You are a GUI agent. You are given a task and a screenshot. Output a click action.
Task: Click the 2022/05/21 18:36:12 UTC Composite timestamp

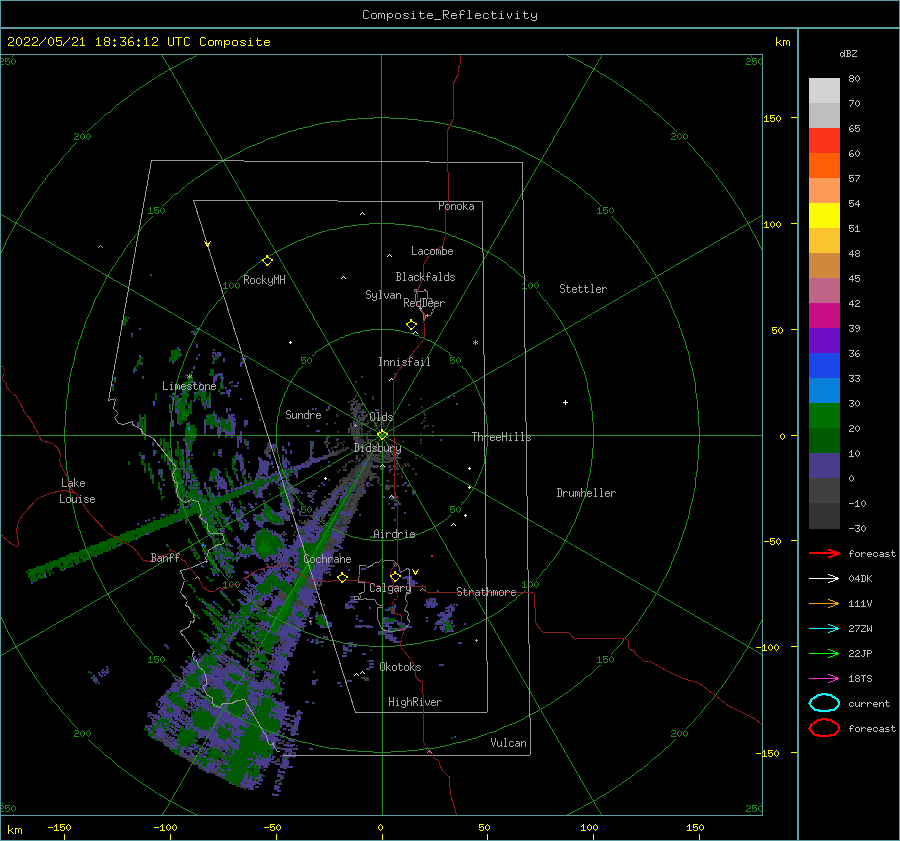(138, 42)
